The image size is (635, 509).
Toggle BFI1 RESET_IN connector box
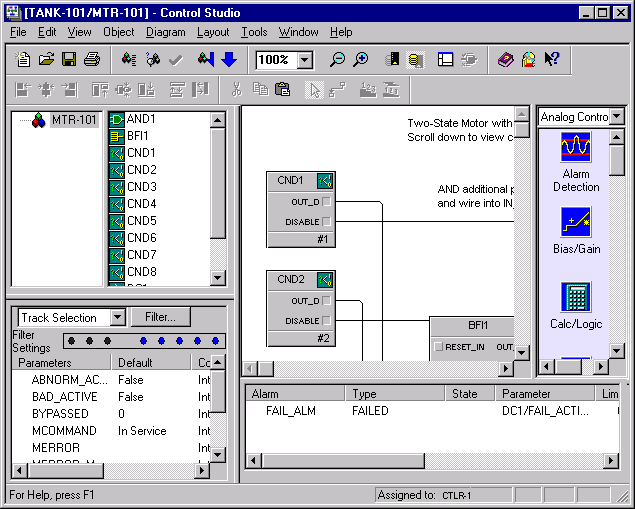coord(438,347)
